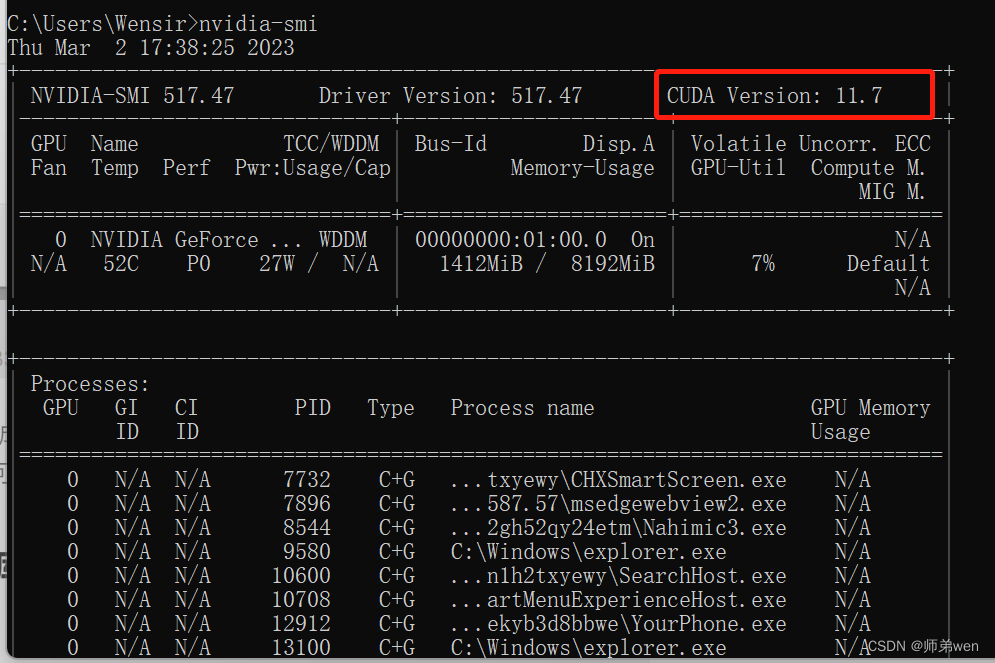Click the 27W power usage value
Image resolution: width=995 pixels, height=663 pixels.
click(277, 263)
